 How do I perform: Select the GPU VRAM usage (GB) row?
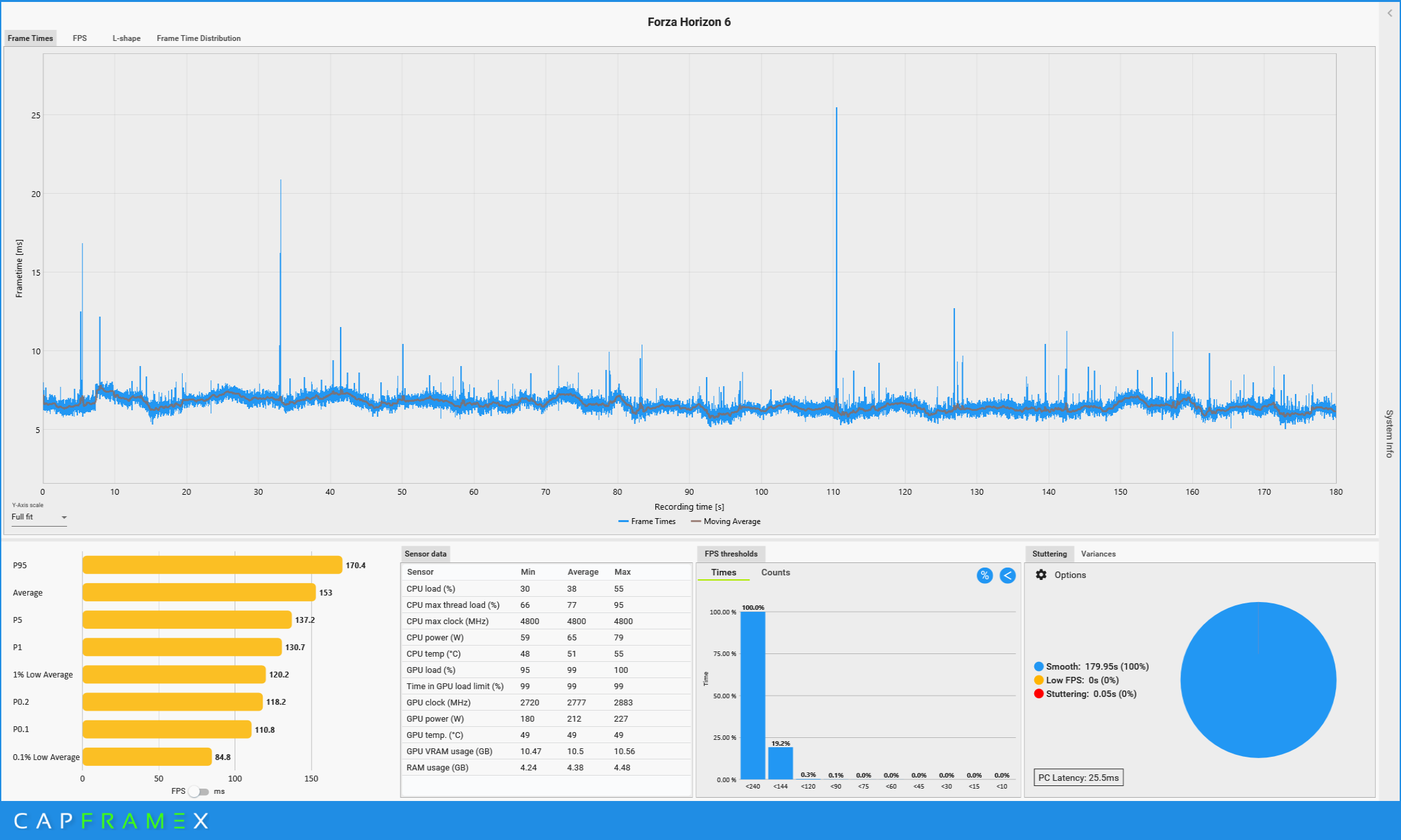click(x=546, y=751)
